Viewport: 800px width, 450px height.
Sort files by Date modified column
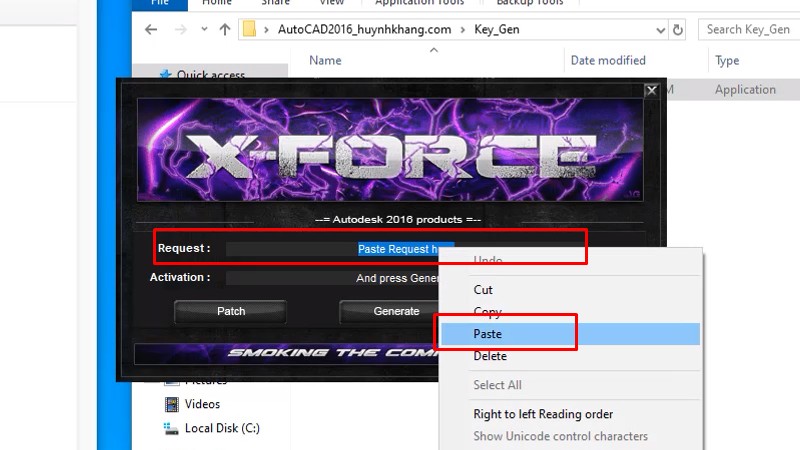point(608,61)
